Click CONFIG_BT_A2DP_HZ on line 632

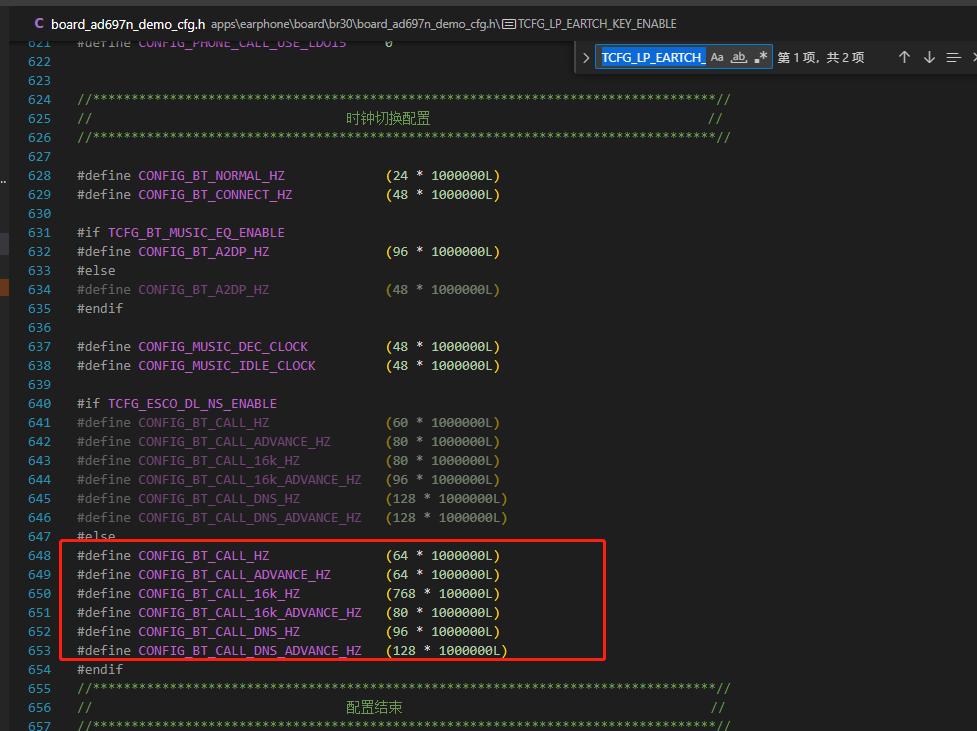[204, 252]
